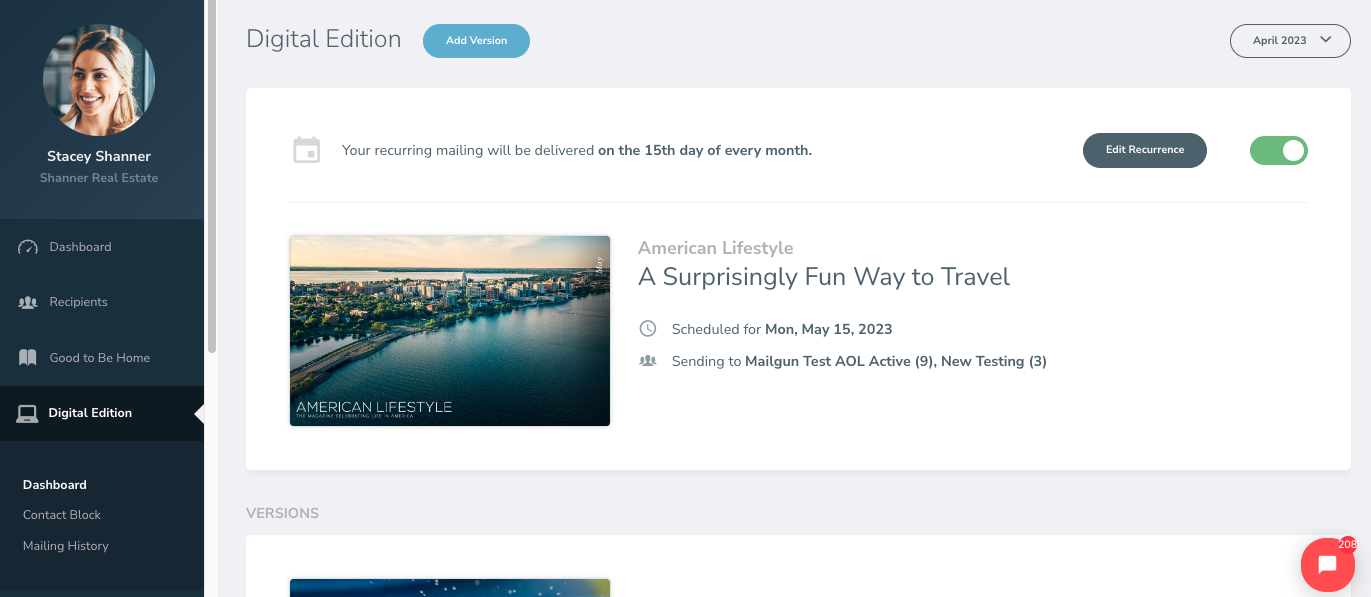Click the clock icon next to Scheduled for

point(648,329)
